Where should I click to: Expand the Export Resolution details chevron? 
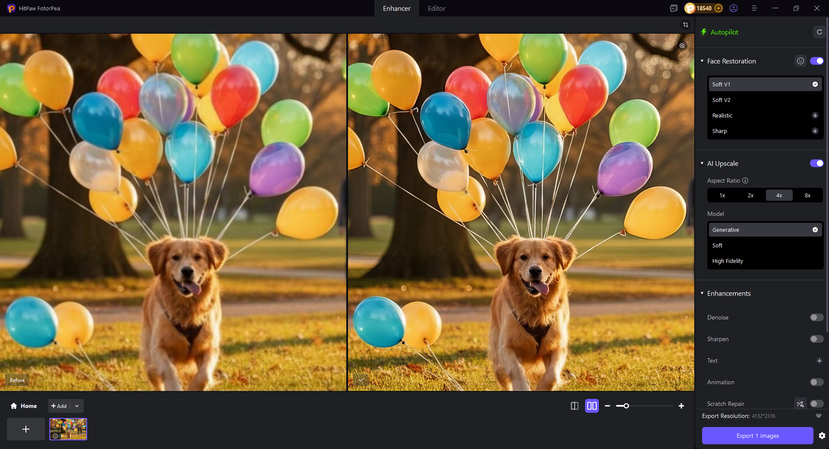pyautogui.click(x=819, y=415)
